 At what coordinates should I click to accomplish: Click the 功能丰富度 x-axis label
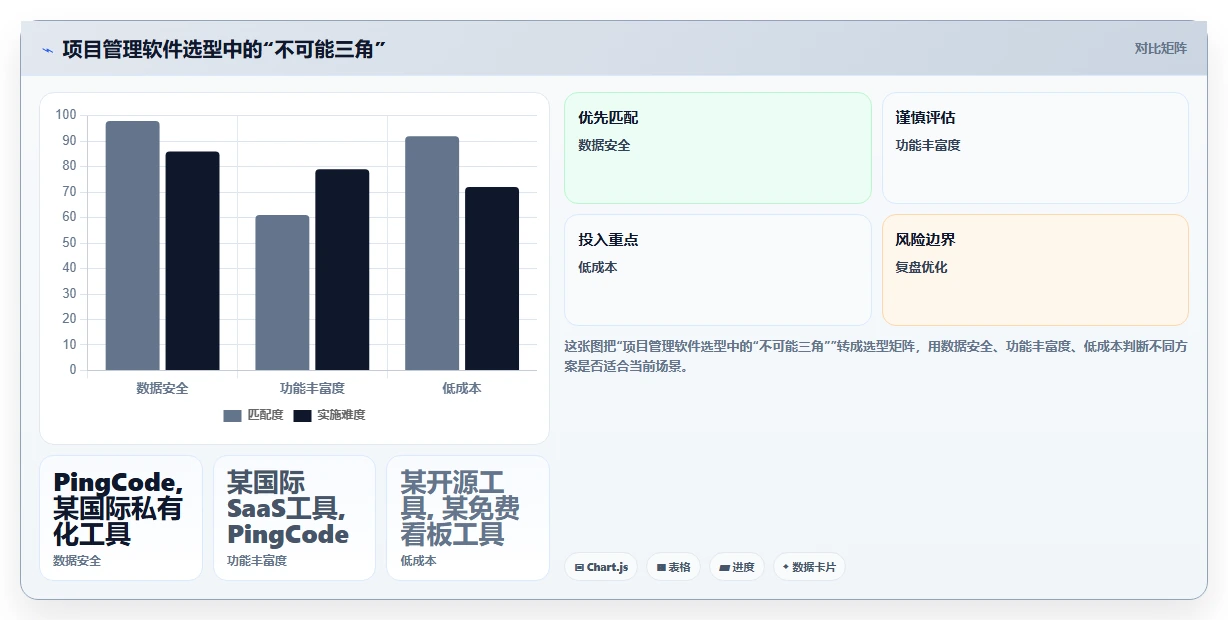312,388
